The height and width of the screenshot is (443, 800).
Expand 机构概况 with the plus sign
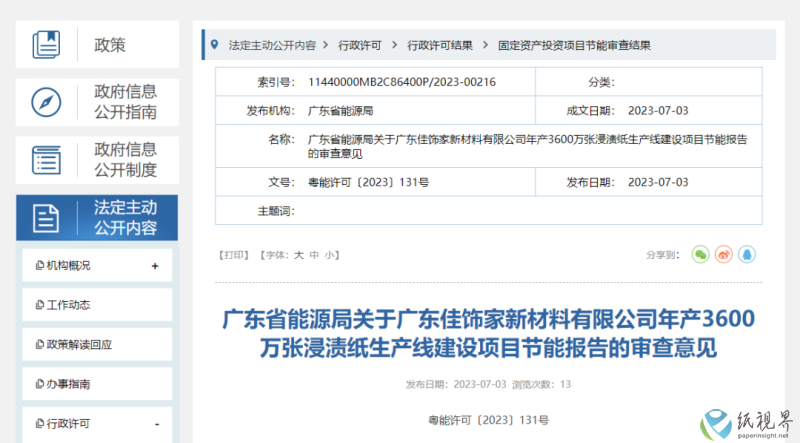[155, 266]
